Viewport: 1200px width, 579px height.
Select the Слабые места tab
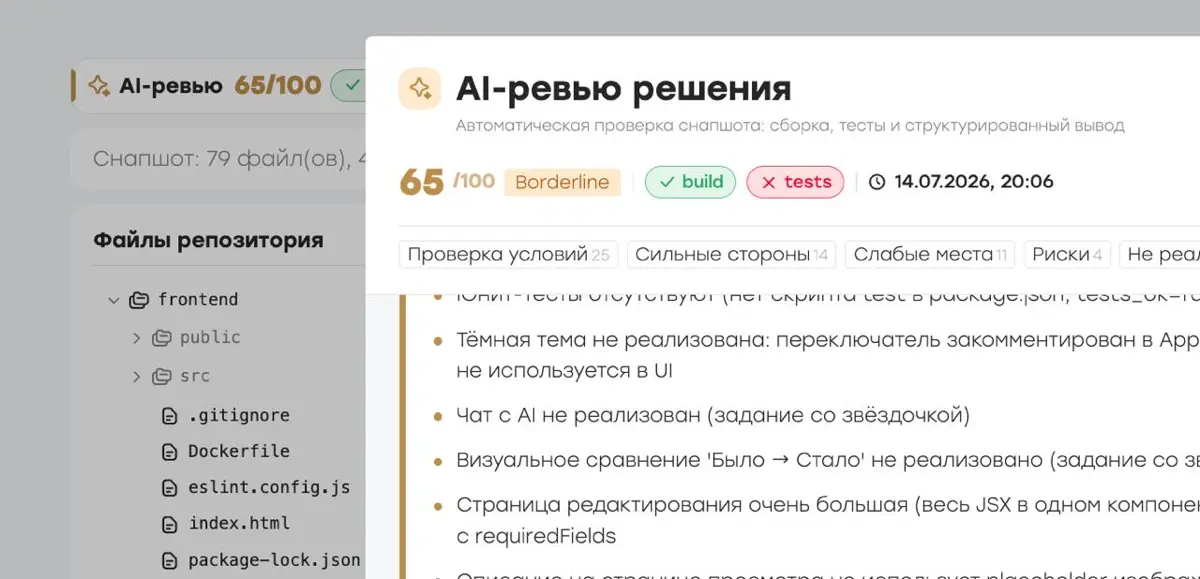(930, 254)
